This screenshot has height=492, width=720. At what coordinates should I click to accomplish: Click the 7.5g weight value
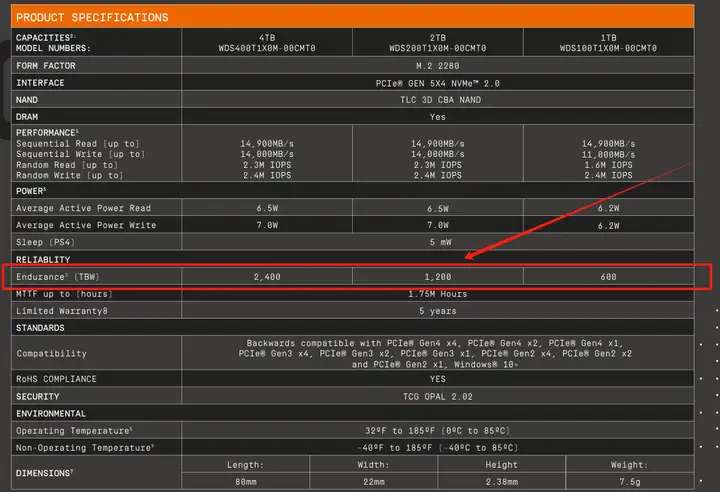[x=629, y=482]
